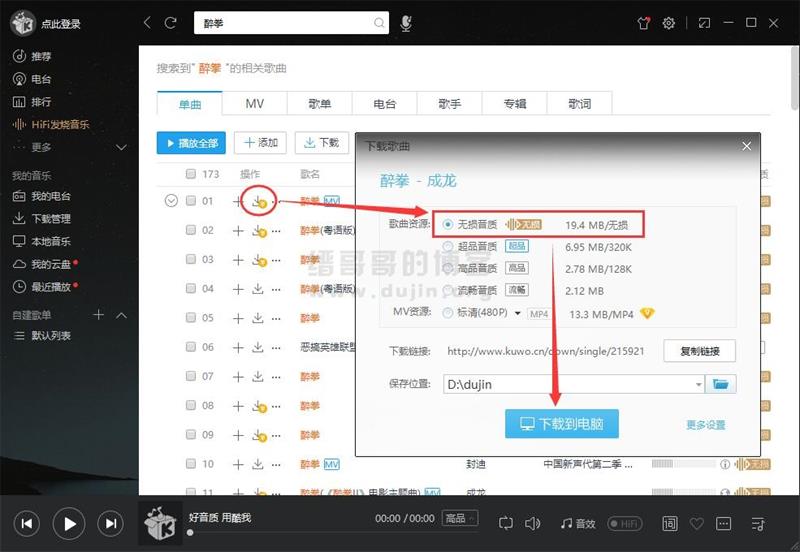
Task: Check the box for song 05
Action: [191, 318]
